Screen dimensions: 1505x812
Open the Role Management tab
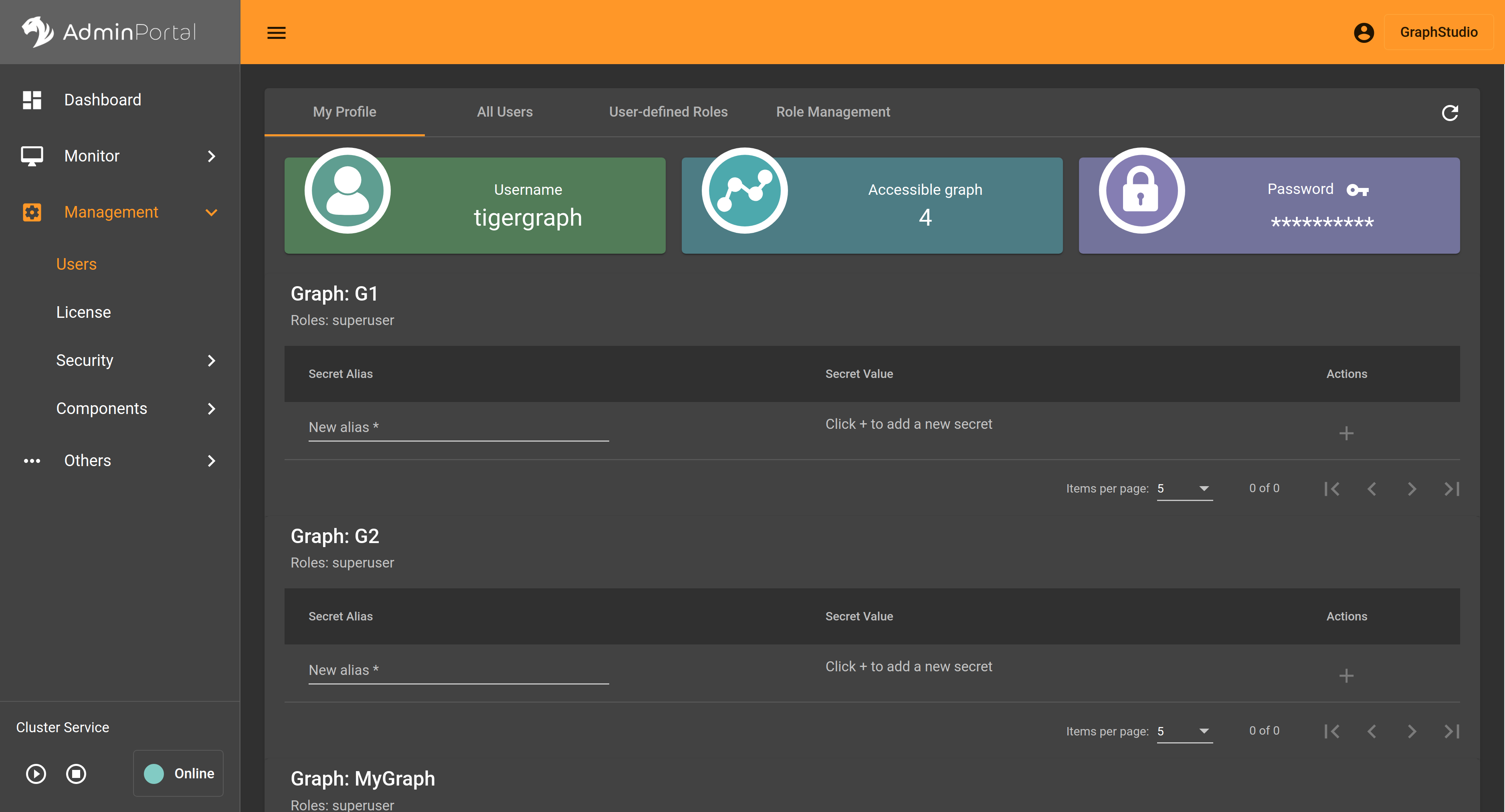click(832, 112)
